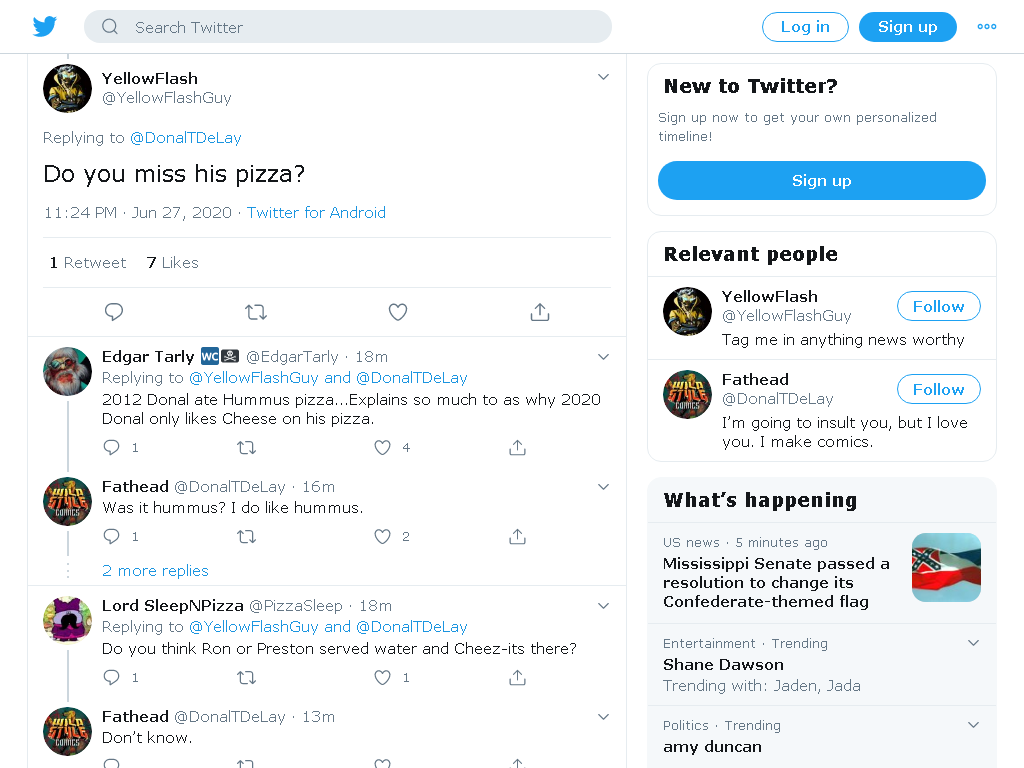This screenshot has width=1024, height=768.
Task: Open chevron menu on Edgar Tarly's reply
Action: point(603,357)
